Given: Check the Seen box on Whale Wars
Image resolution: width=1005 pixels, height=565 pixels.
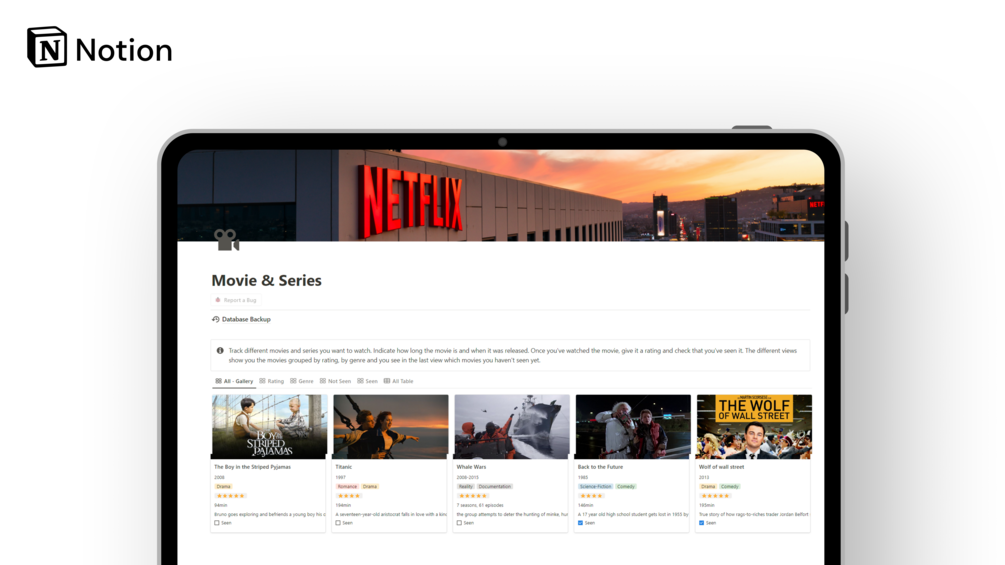Looking at the screenshot, I should pyautogui.click(x=459, y=523).
